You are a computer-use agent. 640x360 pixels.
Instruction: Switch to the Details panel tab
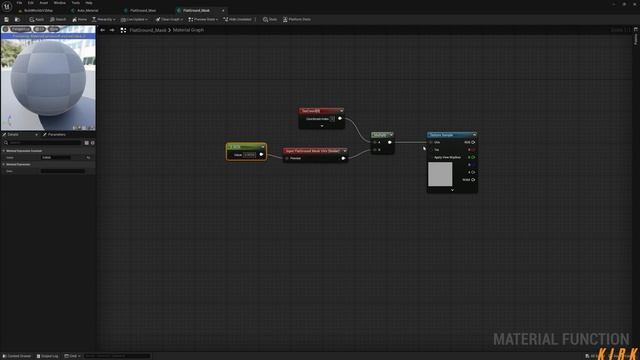(13, 135)
